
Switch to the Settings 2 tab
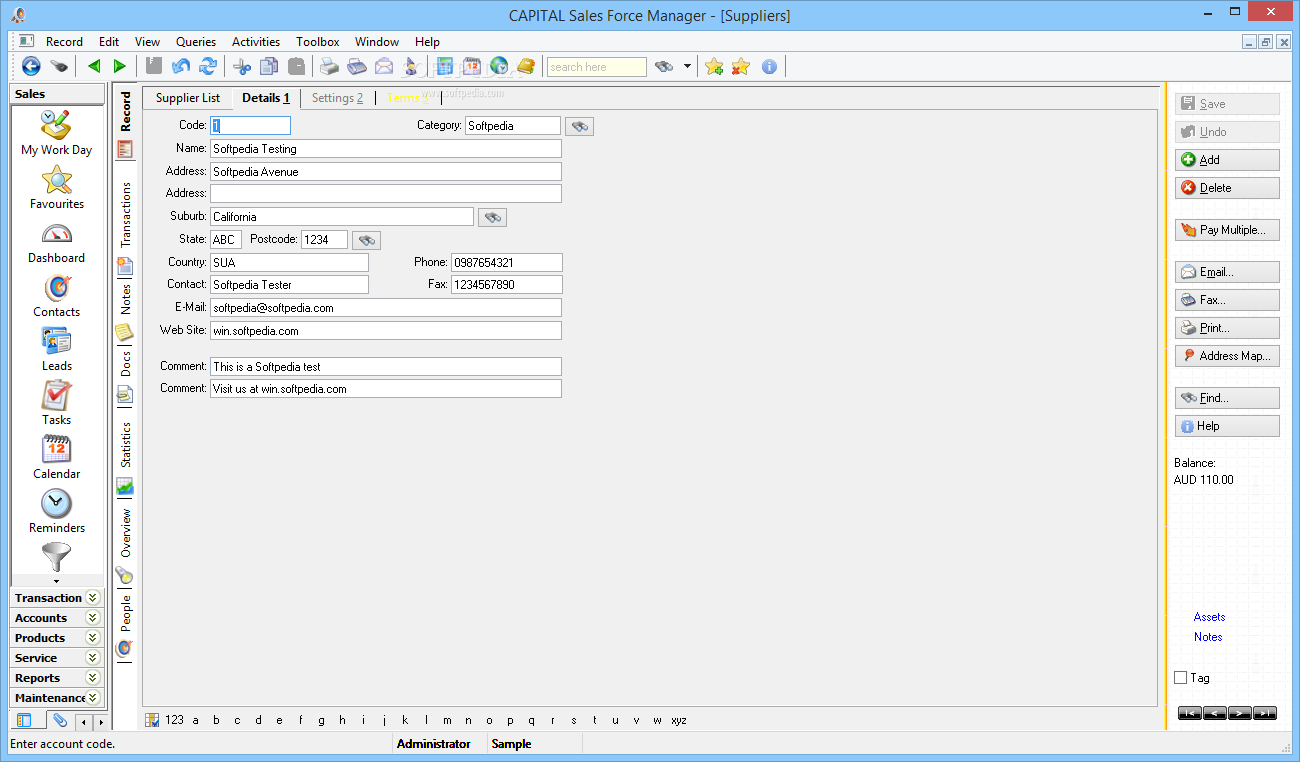pos(337,98)
